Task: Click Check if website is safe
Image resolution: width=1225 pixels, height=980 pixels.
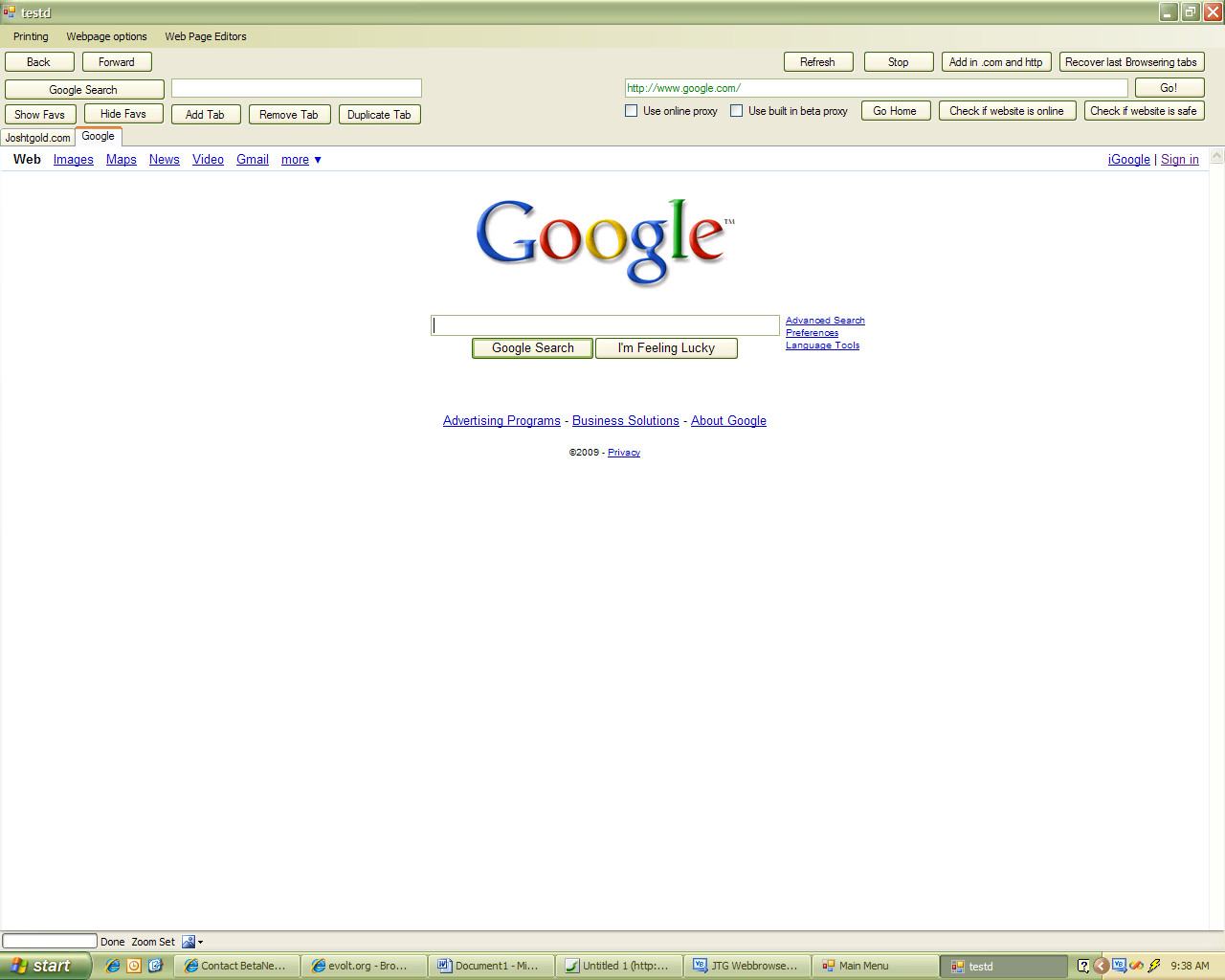Action: point(1144,111)
